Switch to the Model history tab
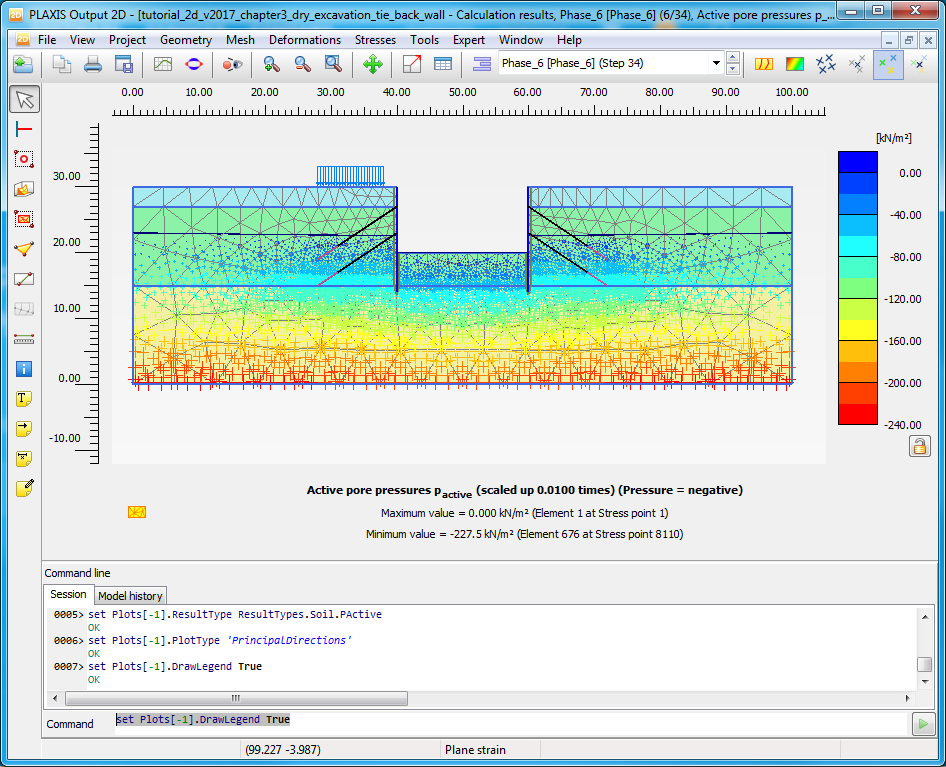Screen dimensions: 946x767 131,596
